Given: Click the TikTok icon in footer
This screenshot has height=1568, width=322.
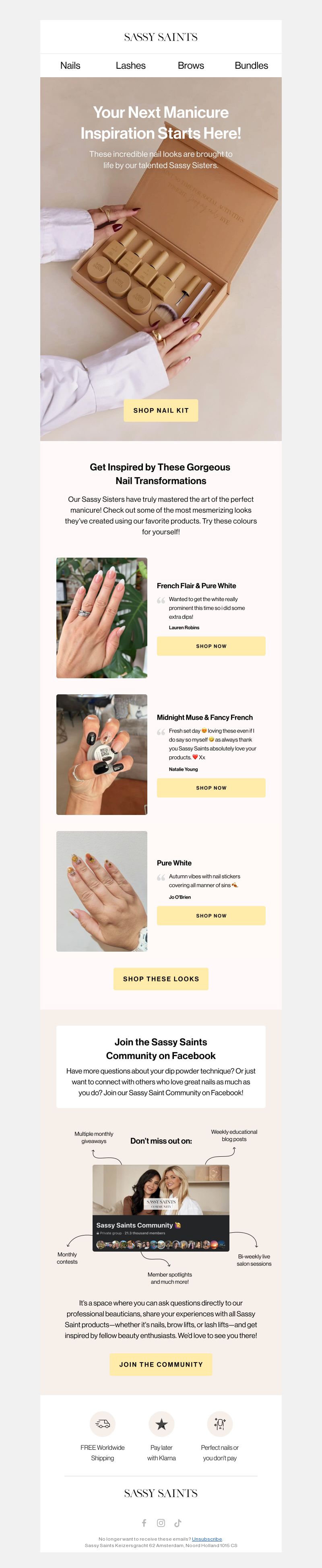Looking at the screenshot, I should pos(178,1523).
